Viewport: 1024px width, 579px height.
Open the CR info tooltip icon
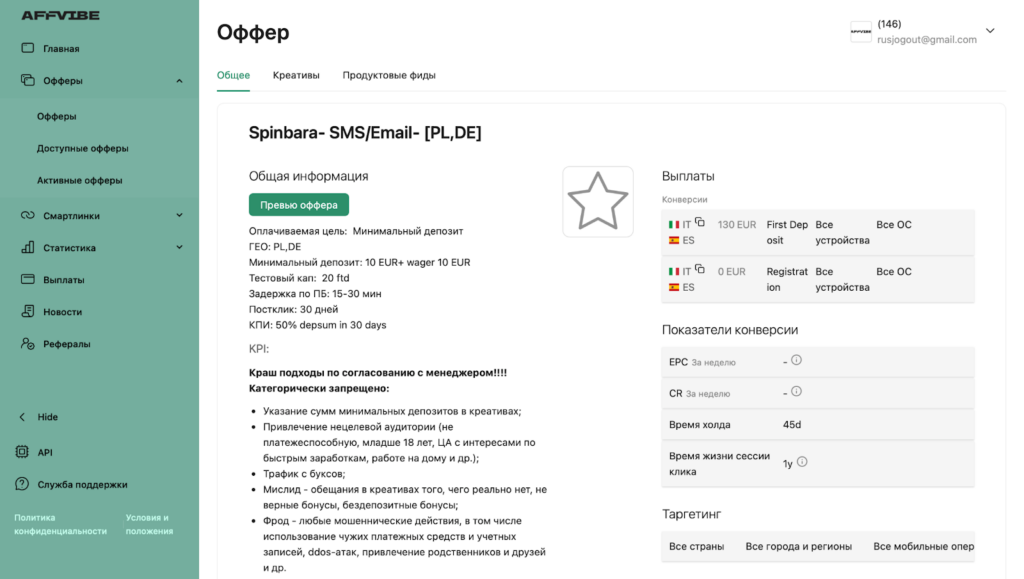(796, 392)
